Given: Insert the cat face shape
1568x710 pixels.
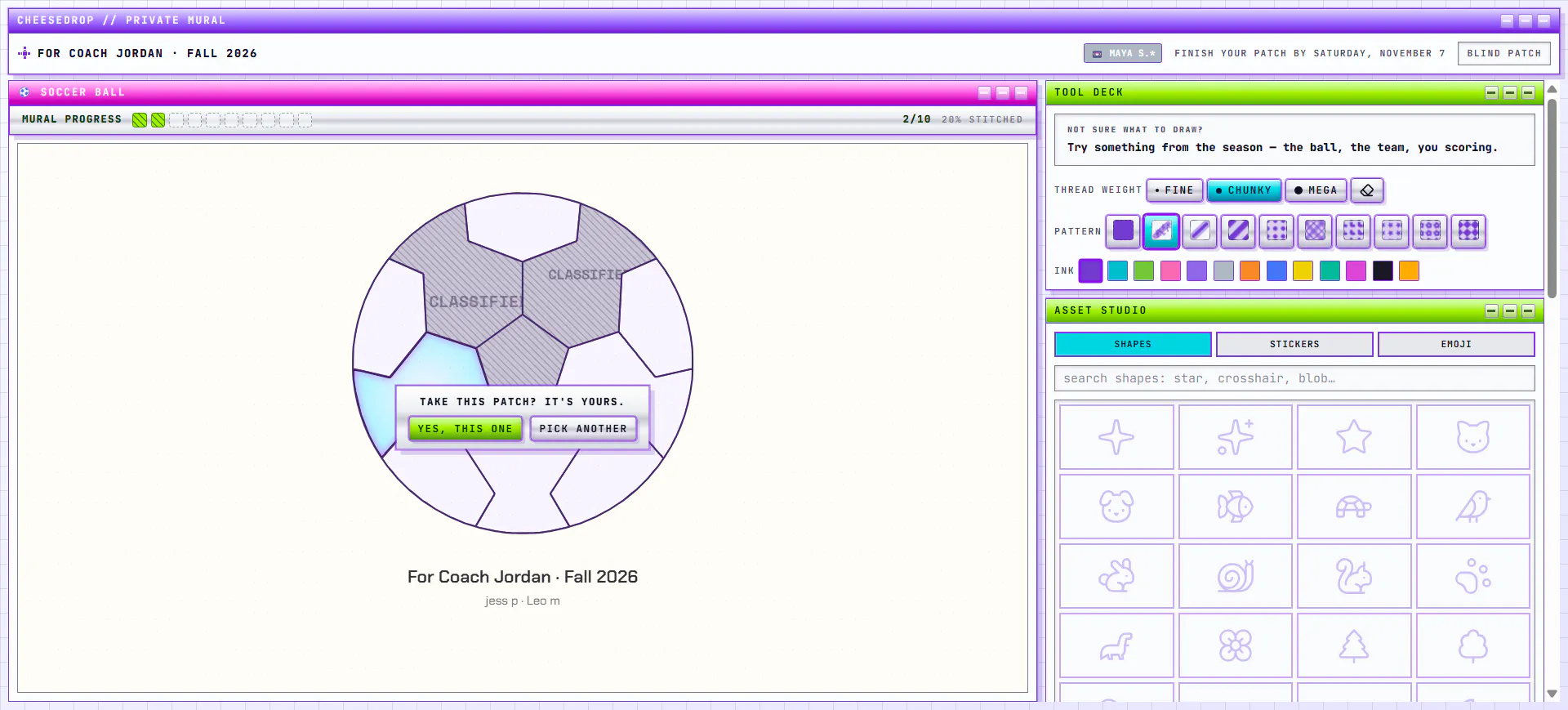Looking at the screenshot, I should coord(1473,437).
